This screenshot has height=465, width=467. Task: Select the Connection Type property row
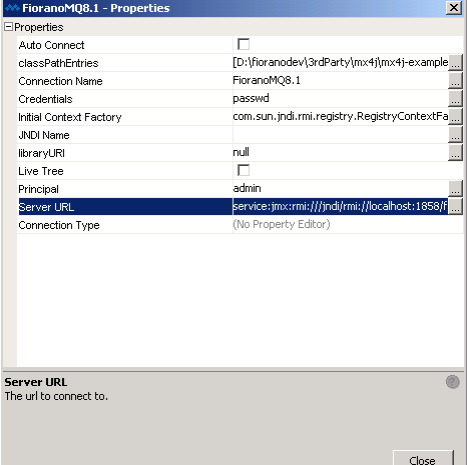[240, 225]
